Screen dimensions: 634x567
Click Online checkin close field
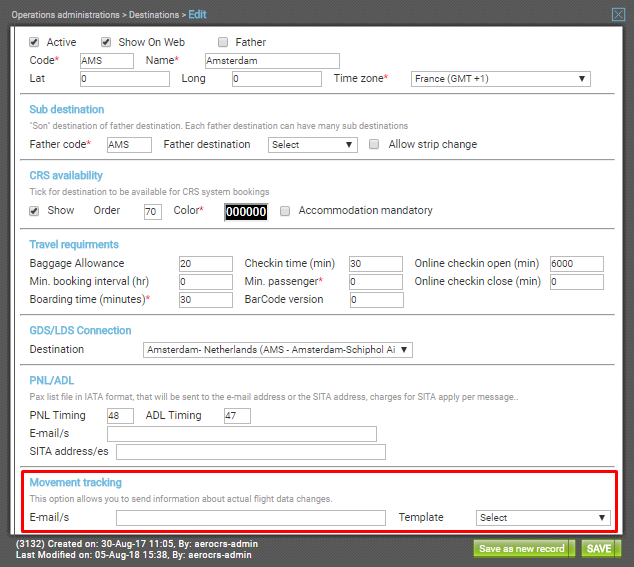pyautogui.click(x=577, y=282)
